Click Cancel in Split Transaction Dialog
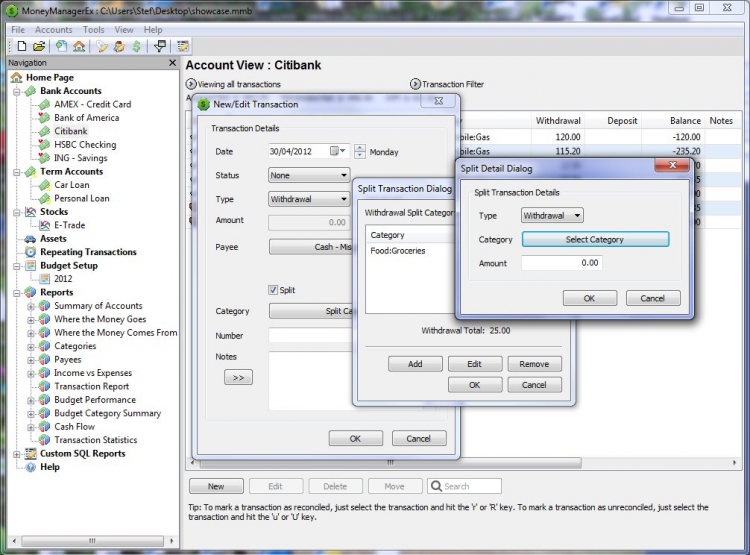Image resolution: width=750 pixels, height=555 pixels. [534, 385]
